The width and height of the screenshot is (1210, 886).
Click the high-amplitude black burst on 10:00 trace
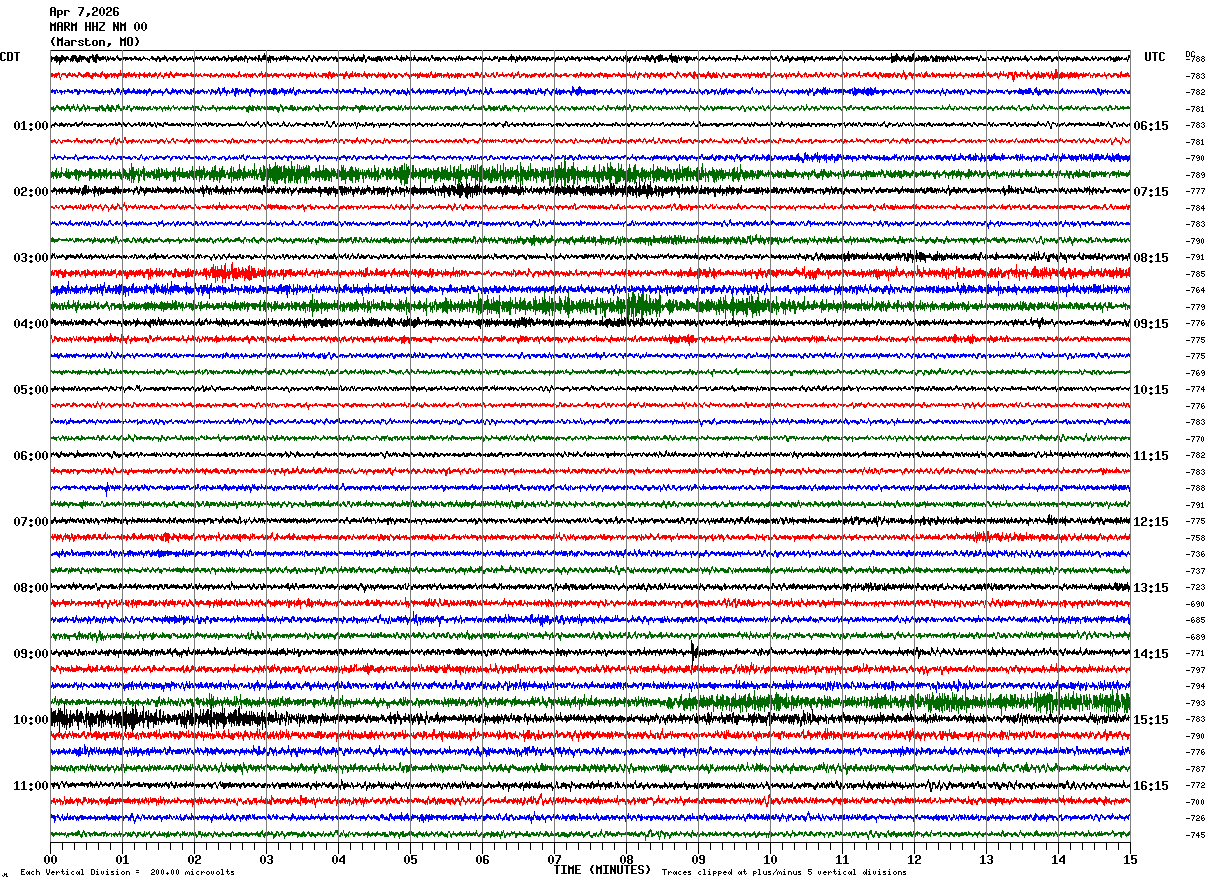[x=160, y=718]
